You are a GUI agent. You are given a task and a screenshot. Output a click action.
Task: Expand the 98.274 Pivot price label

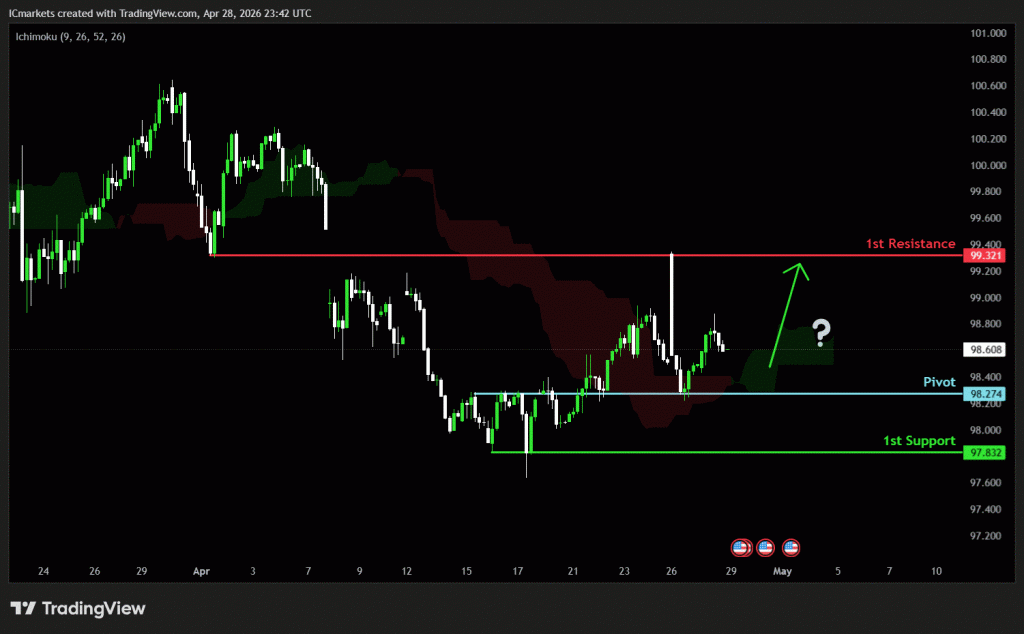click(x=983, y=394)
